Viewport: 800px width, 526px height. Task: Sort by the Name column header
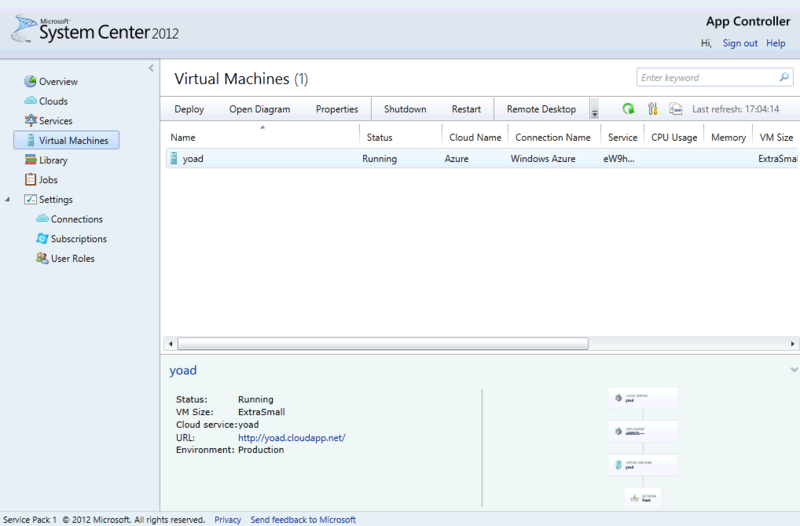pyautogui.click(x=183, y=137)
